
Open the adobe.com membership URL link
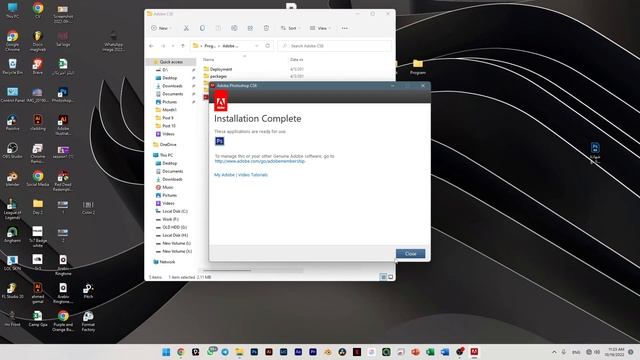(x=260, y=161)
